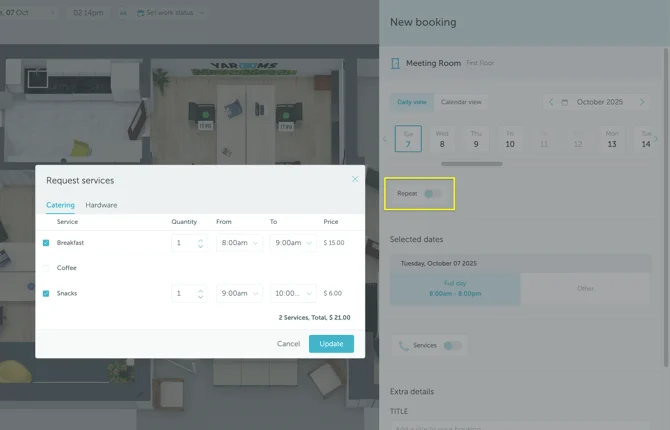Image resolution: width=670 pixels, height=430 pixels.
Task: Check the Coffee service checkbox
Action: [x=46, y=268]
